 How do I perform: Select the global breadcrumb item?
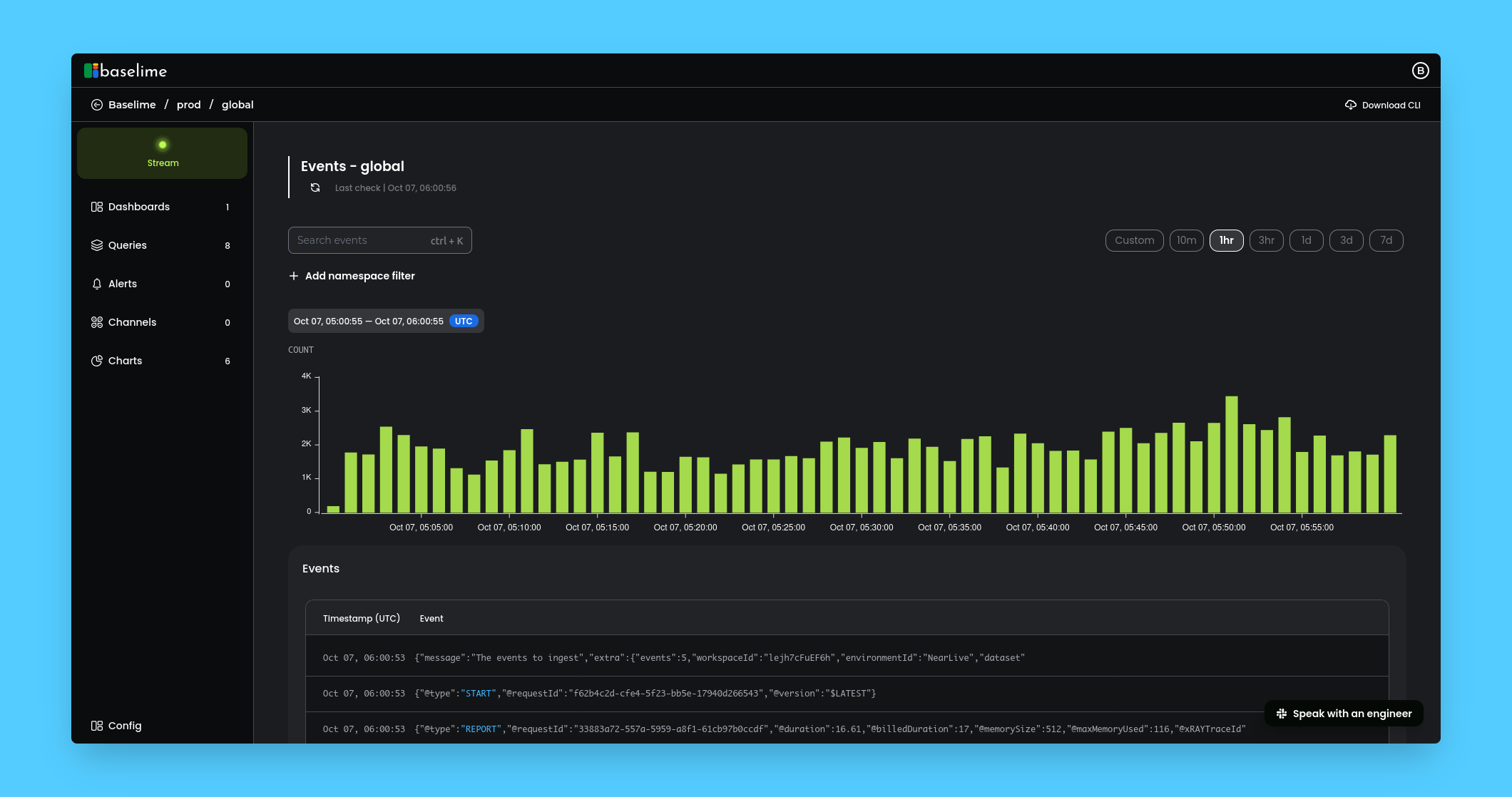click(x=237, y=104)
